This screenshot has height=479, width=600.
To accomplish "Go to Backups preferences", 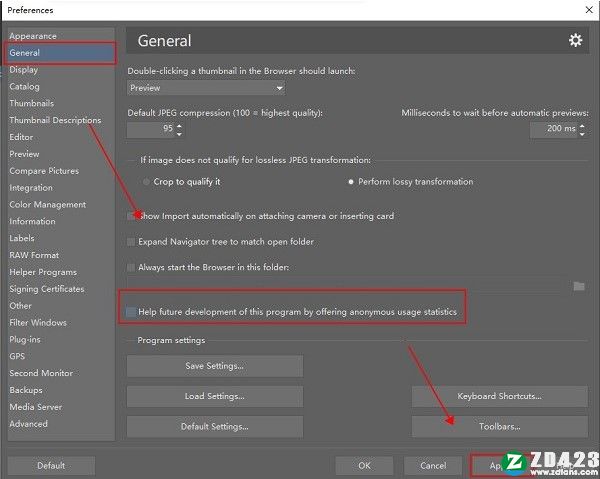I will click(26, 390).
